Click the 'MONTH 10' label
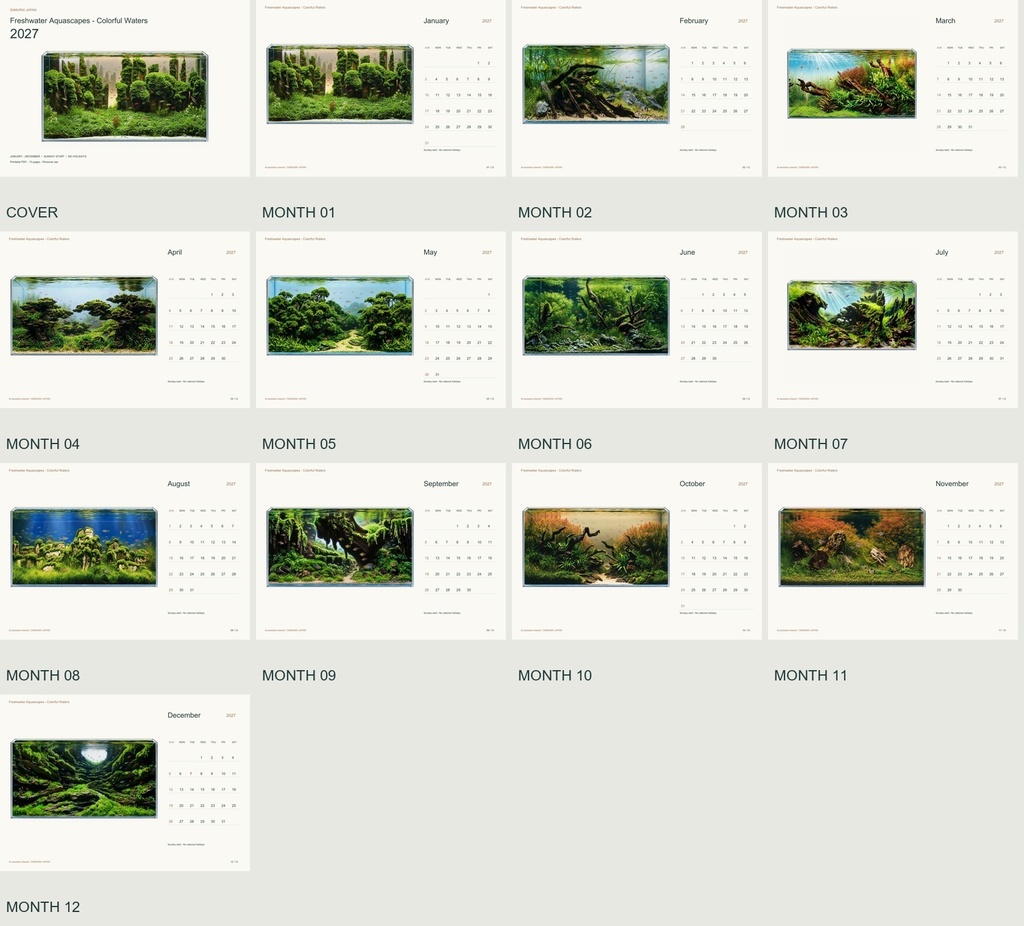 point(554,675)
